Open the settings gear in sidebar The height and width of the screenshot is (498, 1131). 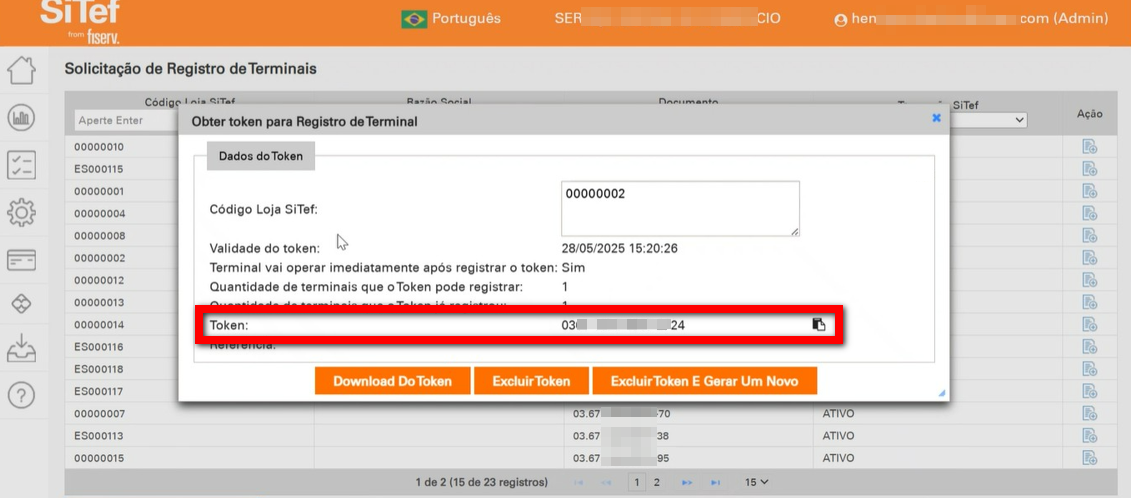pyautogui.click(x=21, y=212)
